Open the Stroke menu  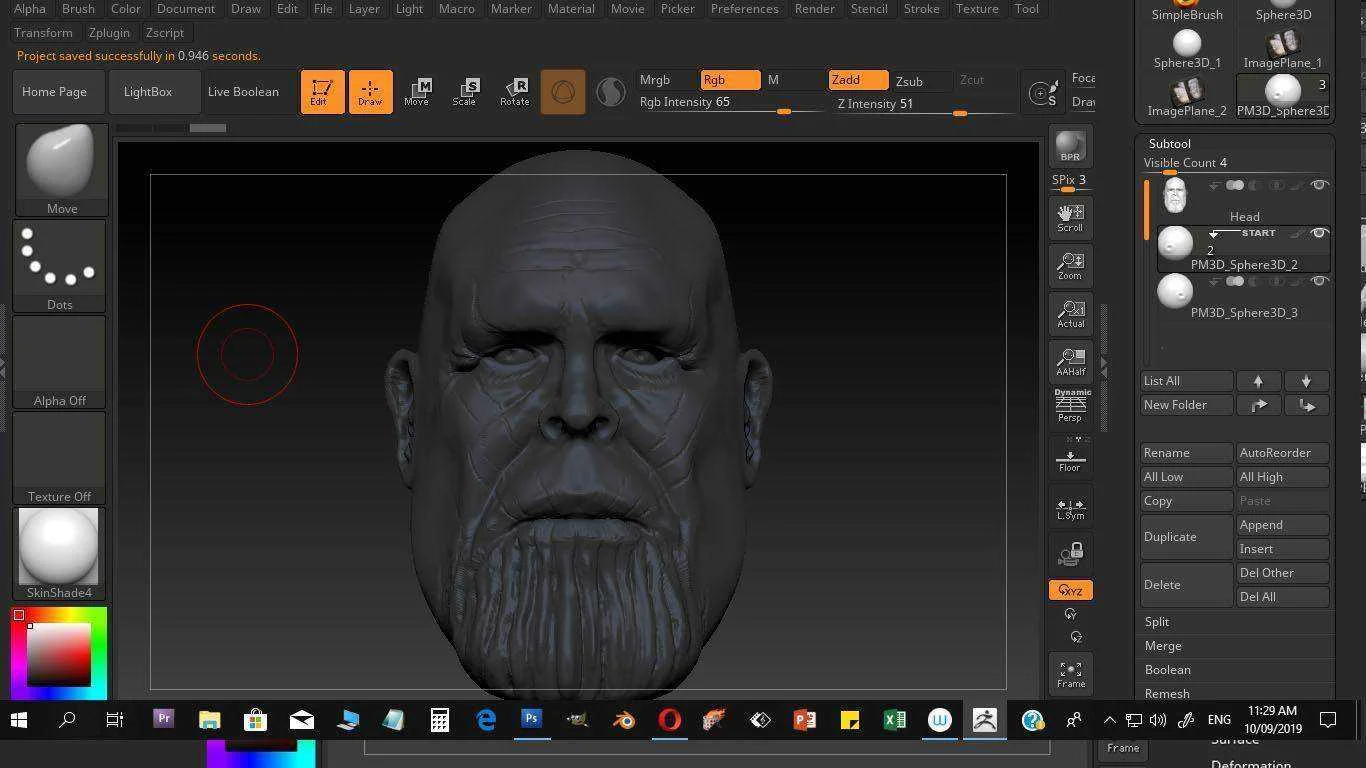[921, 8]
